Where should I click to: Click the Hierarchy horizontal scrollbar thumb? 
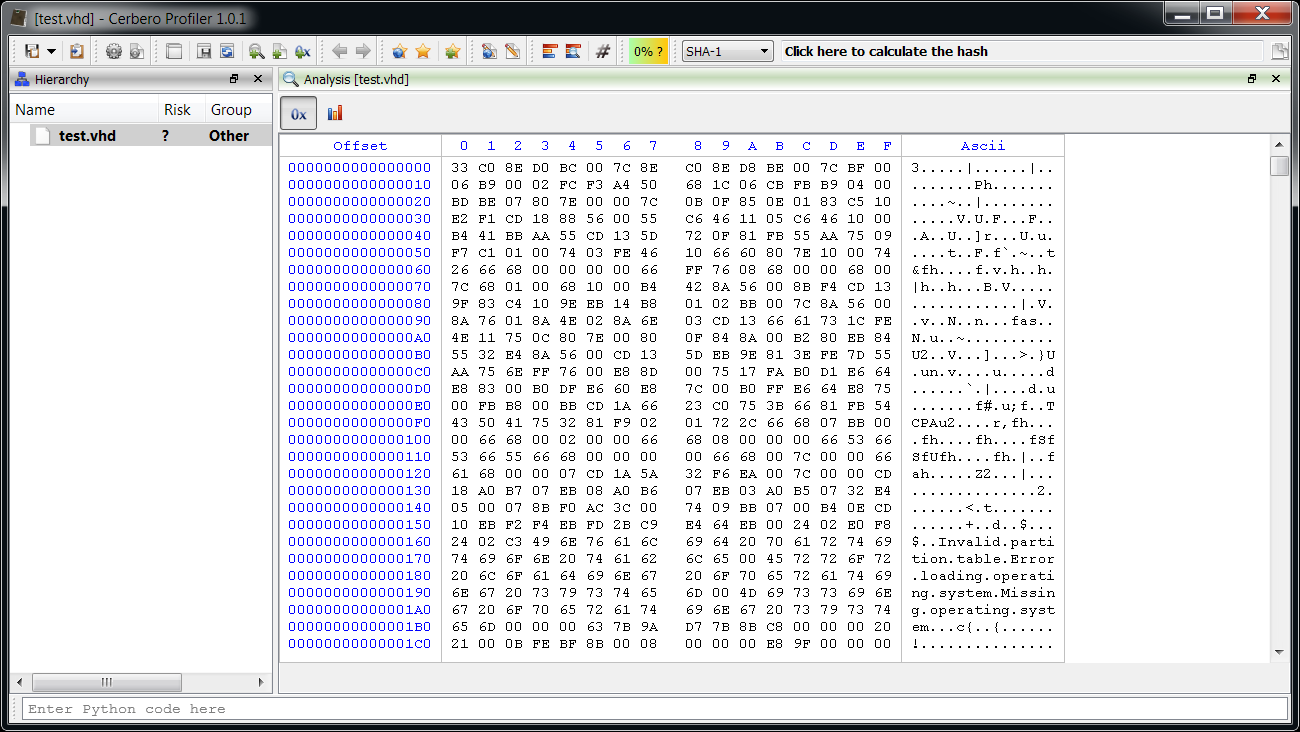pos(107,682)
